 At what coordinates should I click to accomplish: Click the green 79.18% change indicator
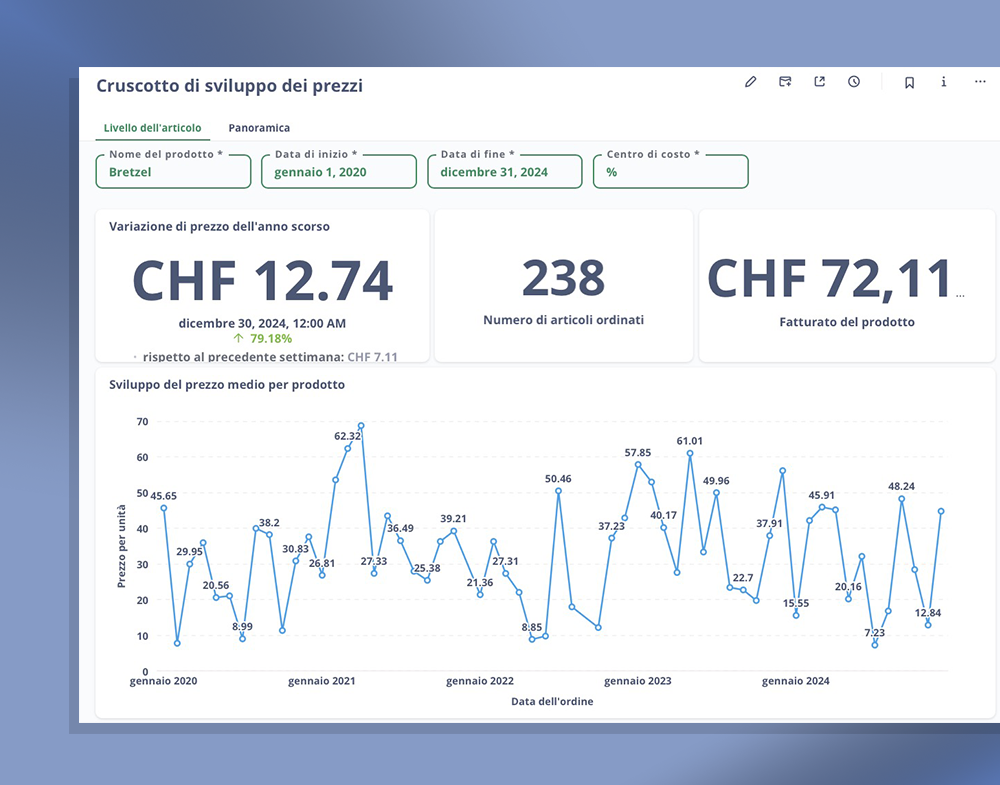[263, 338]
